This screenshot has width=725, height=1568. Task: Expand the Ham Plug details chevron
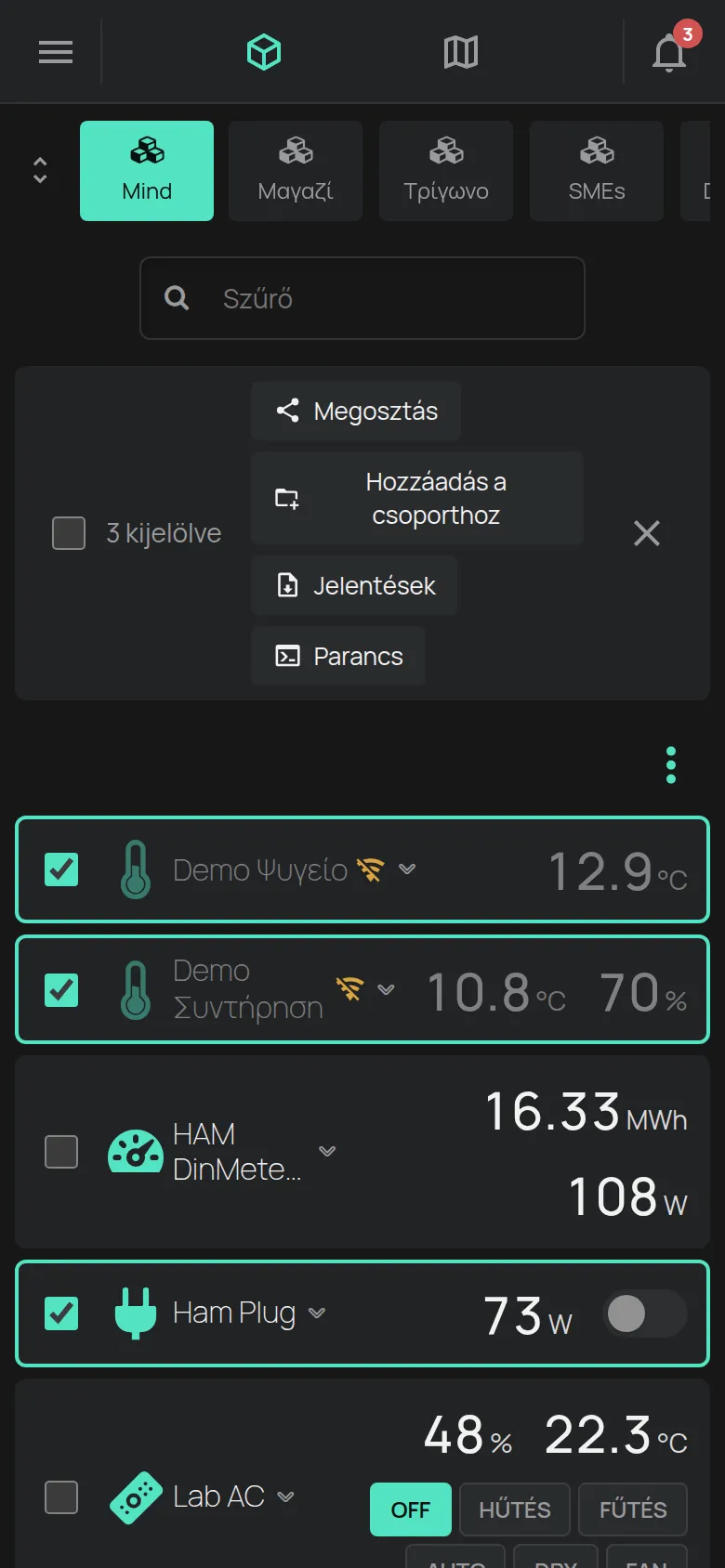pos(317,1313)
